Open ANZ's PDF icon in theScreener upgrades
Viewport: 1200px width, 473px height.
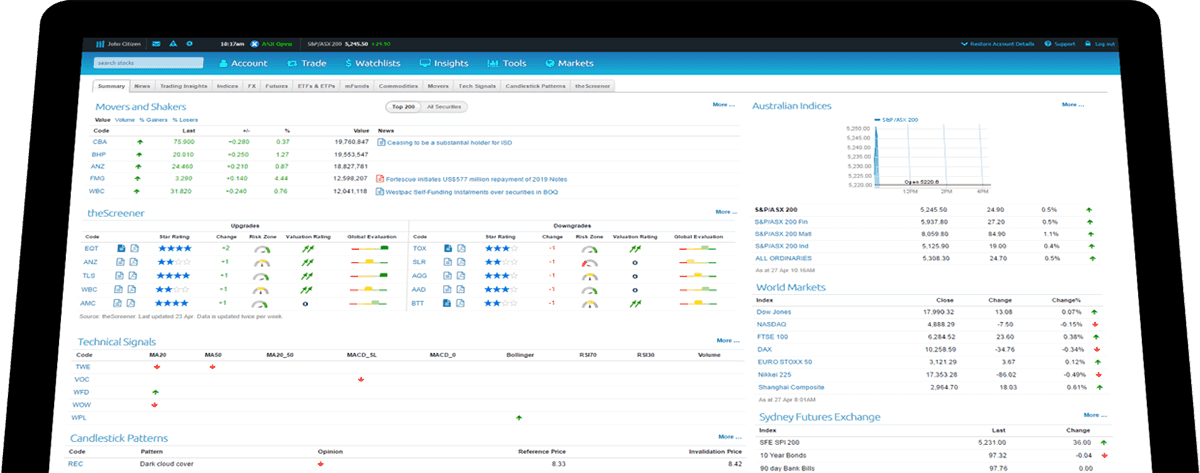click(x=133, y=261)
